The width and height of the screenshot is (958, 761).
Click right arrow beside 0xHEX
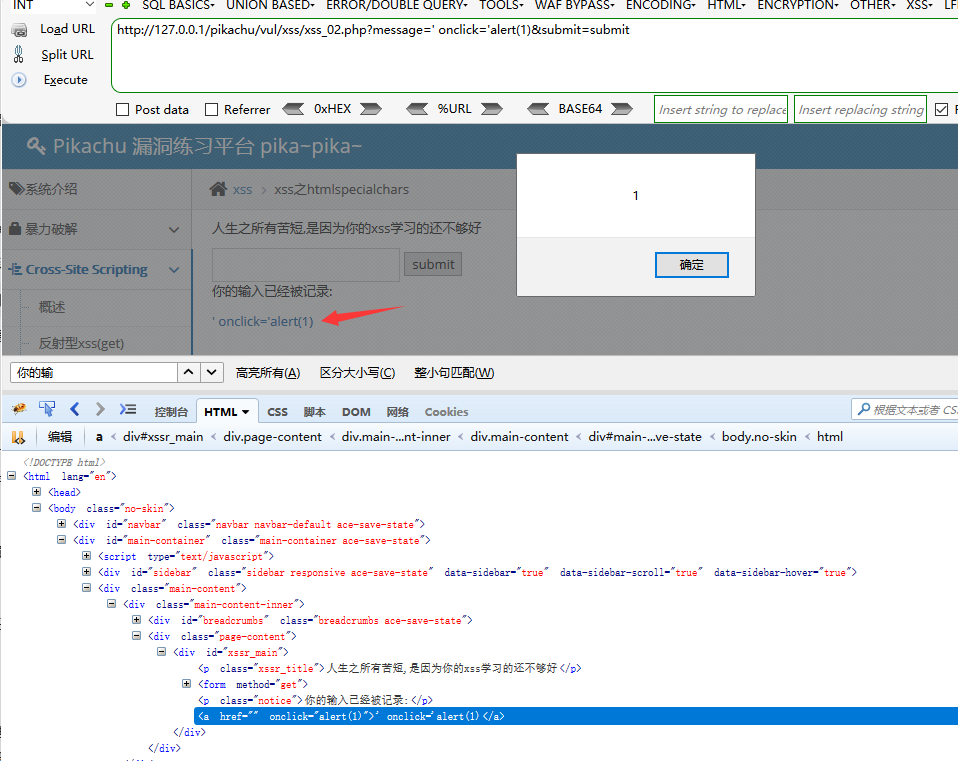pyautogui.click(x=370, y=109)
